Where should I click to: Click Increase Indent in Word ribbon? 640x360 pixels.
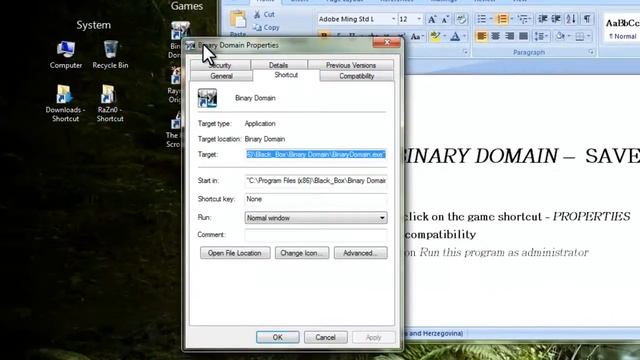tap(556, 19)
